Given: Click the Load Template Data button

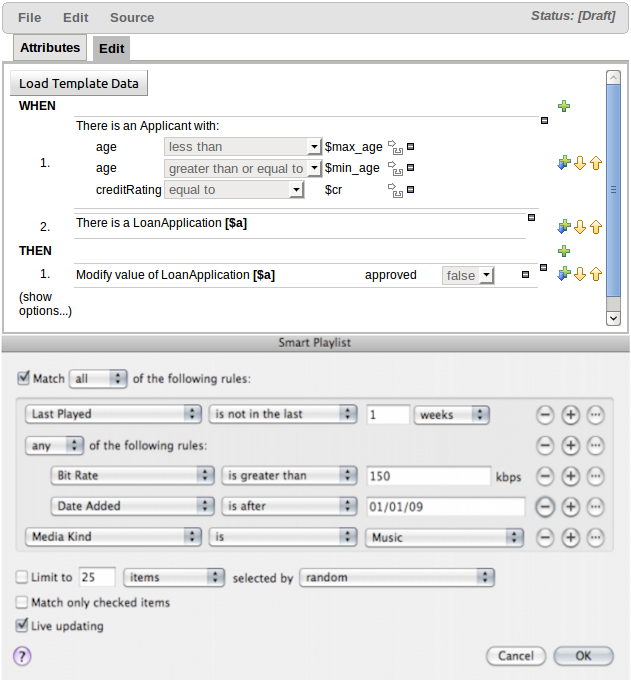Looking at the screenshot, I should point(79,83).
